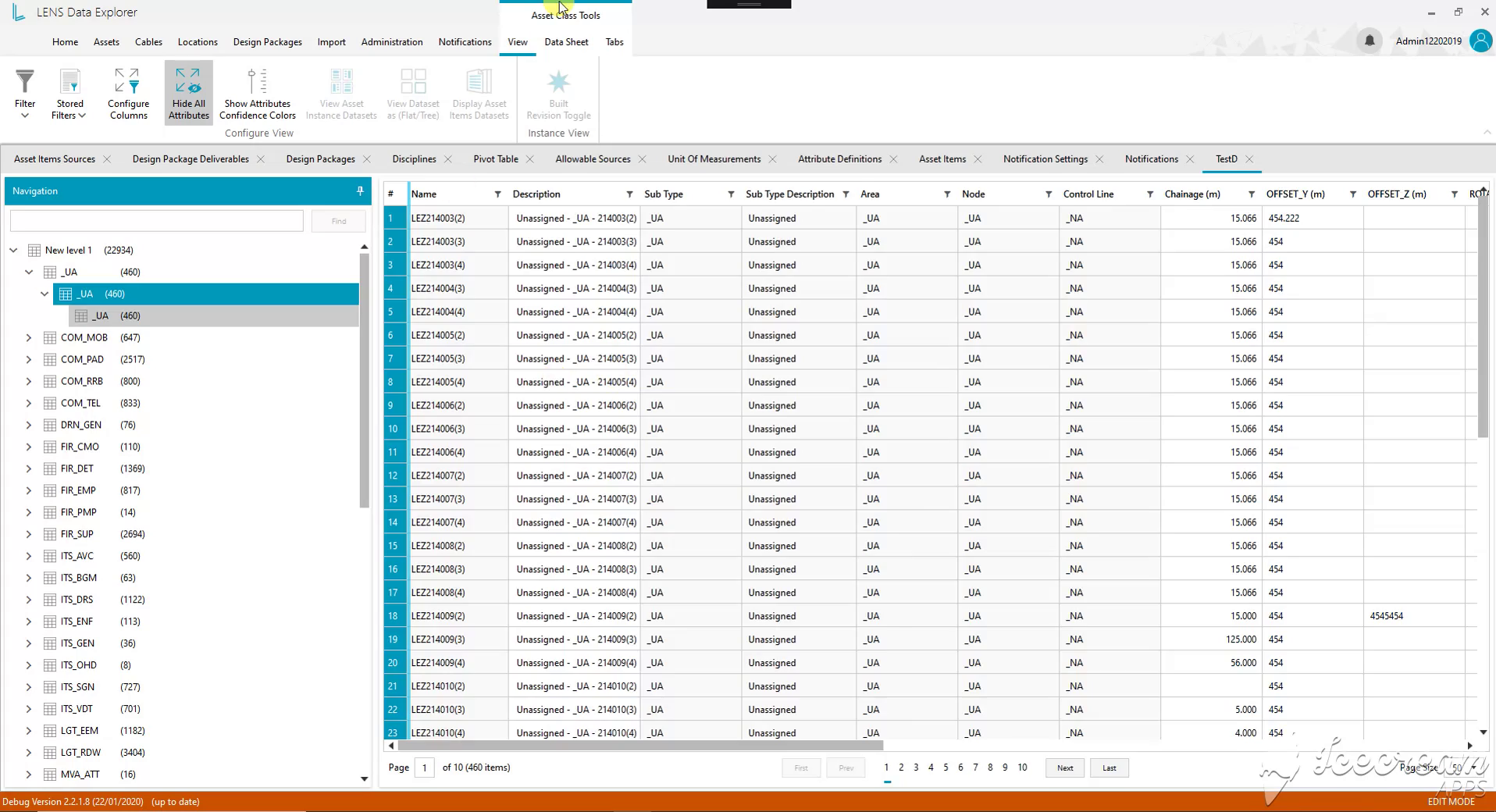Close the Pivot Table tab
This screenshot has height=812, width=1496.
pyautogui.click(x=530, y=159)
